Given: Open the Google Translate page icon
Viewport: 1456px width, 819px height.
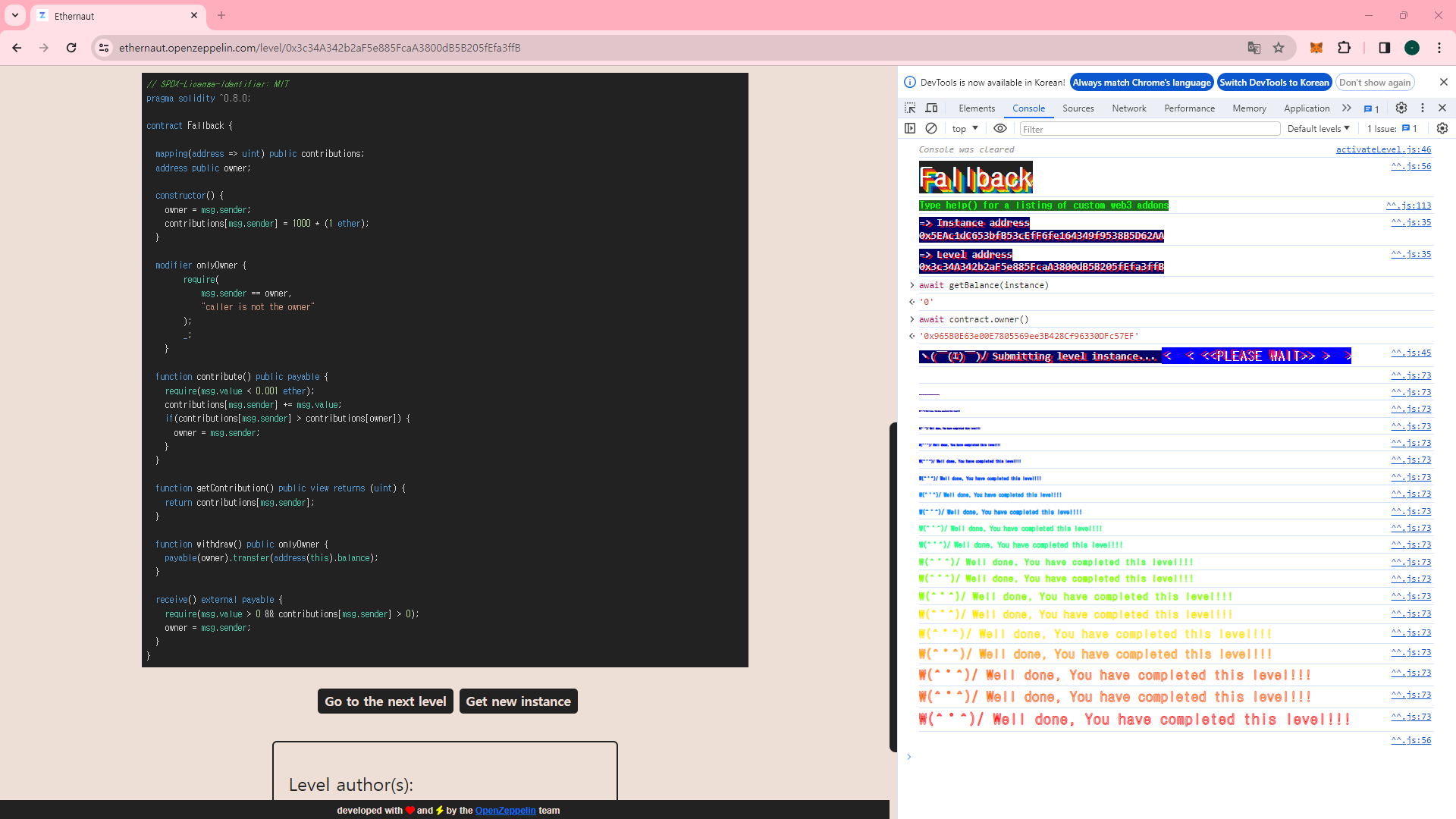Looking at the screenshot, I should click(1254, 48).
